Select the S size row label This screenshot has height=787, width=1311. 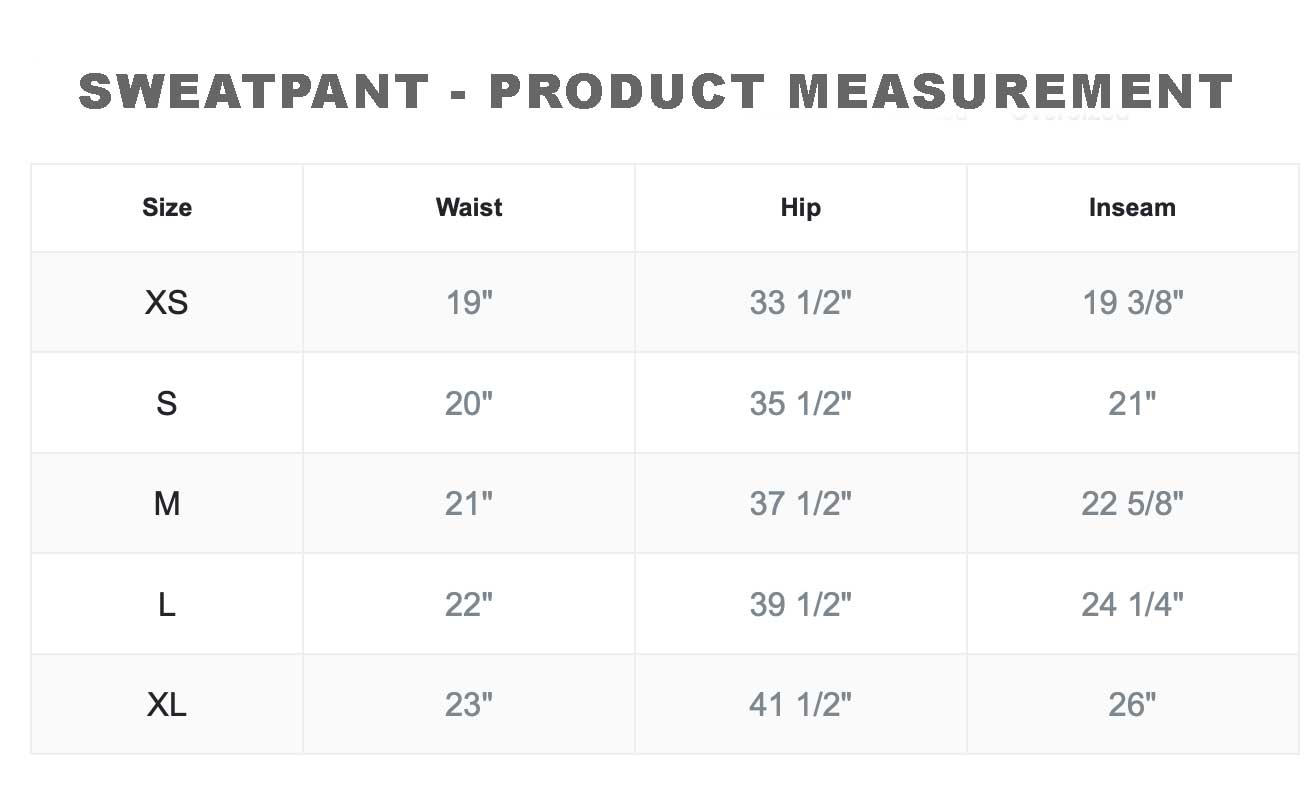167,403
